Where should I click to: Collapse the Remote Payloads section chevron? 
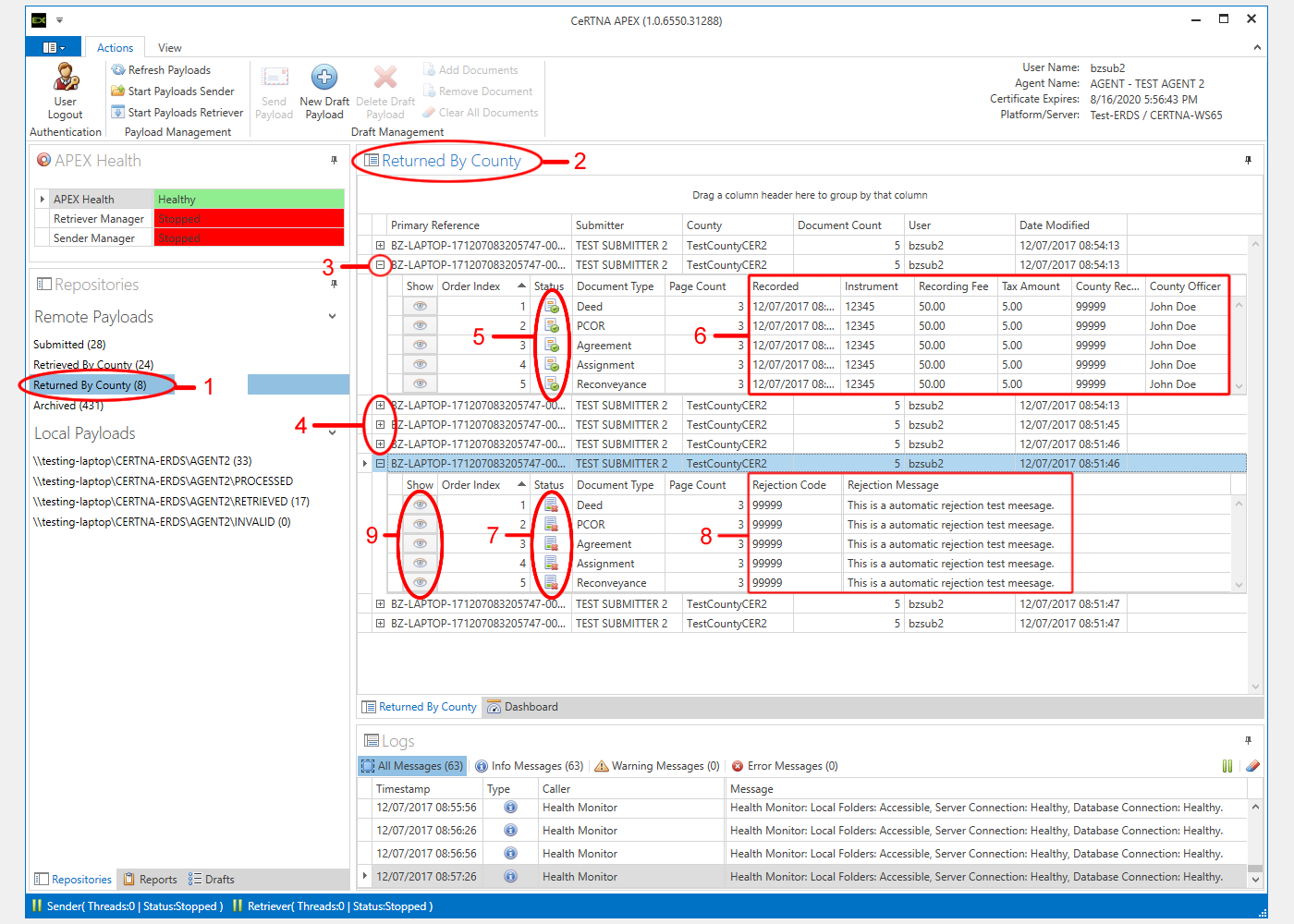tap(333, 317)
